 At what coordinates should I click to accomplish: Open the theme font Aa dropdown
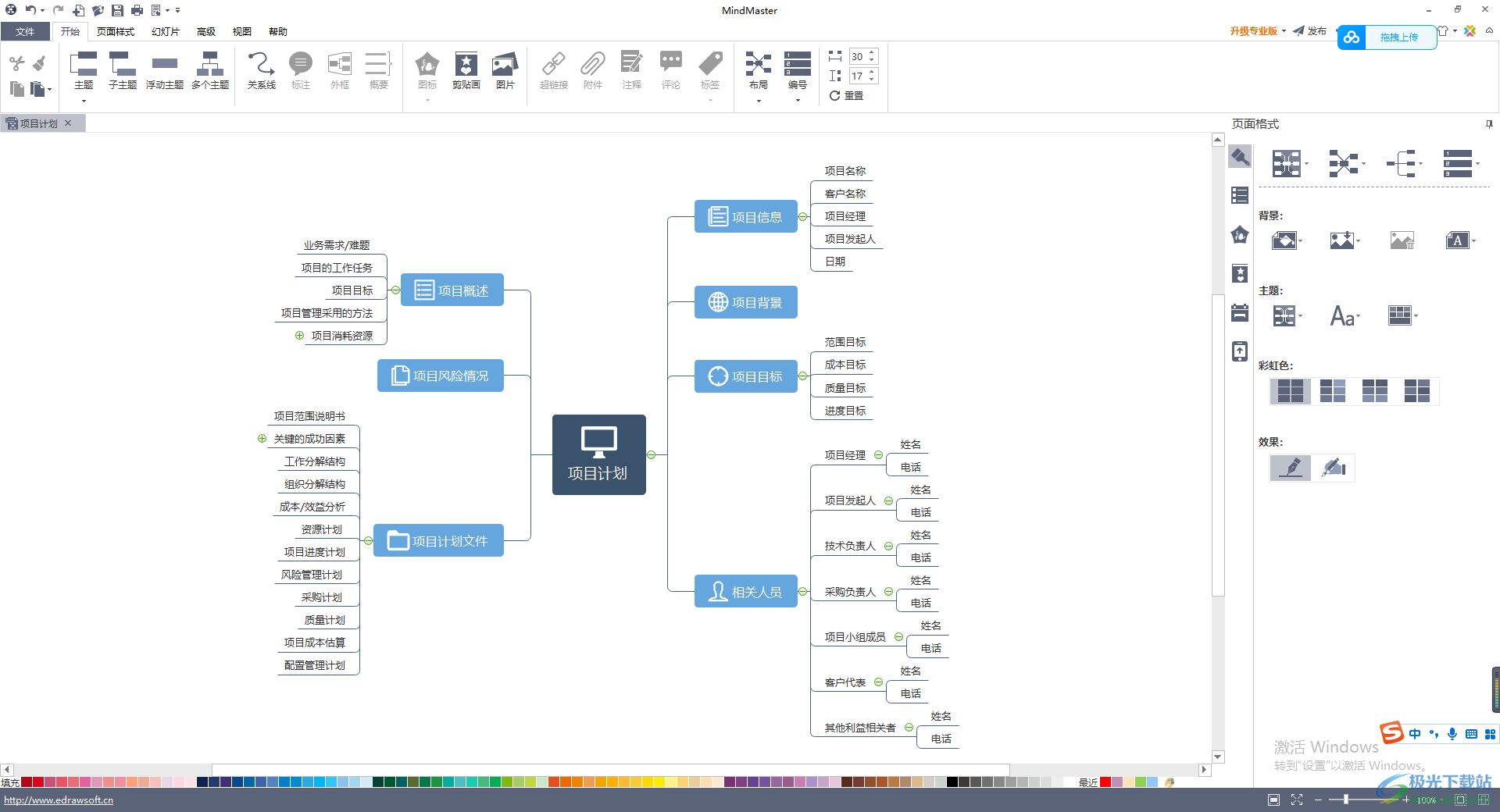coord(1345,316)
